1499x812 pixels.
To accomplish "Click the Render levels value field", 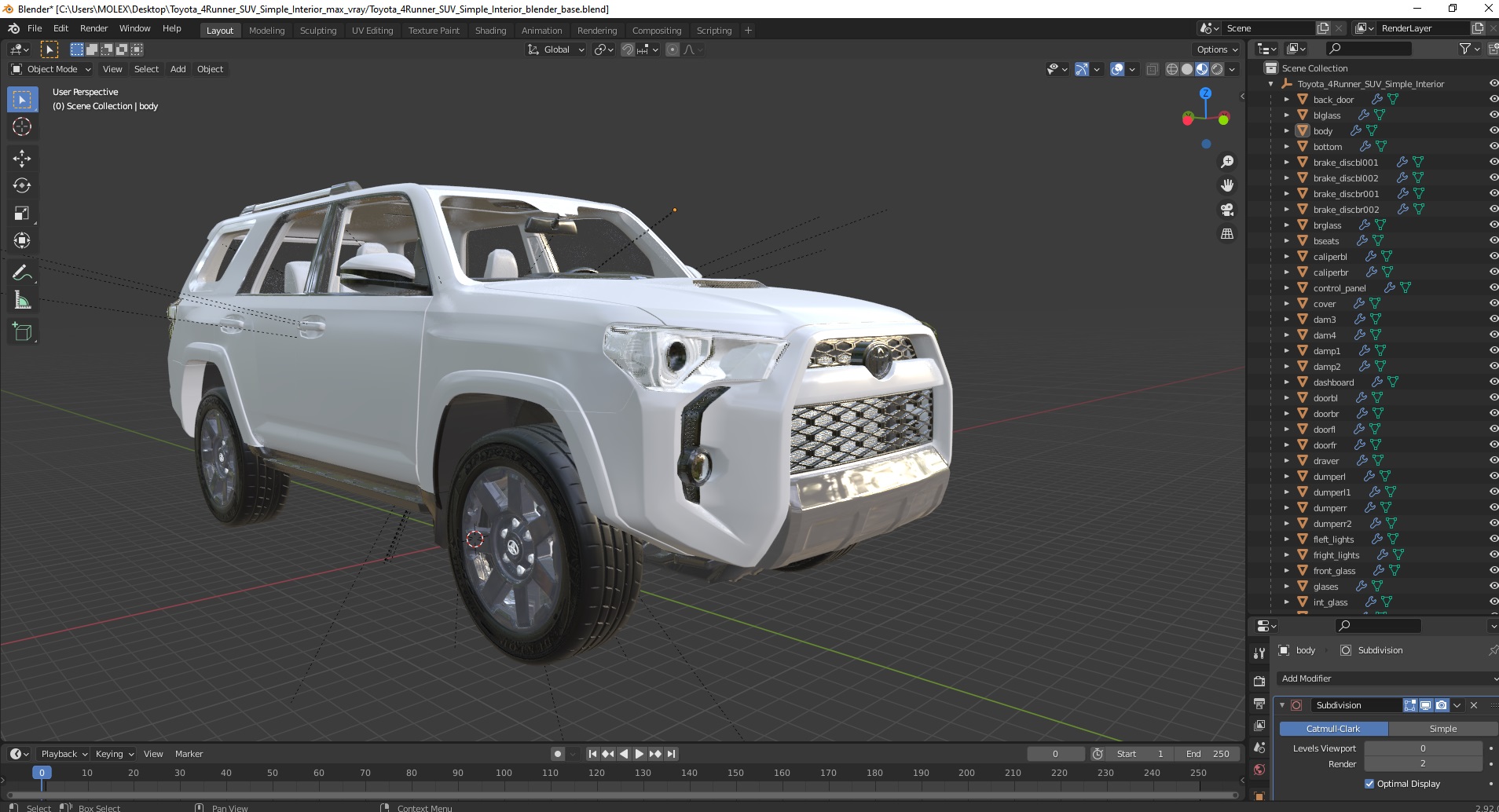I will (x=1423, y=763).
